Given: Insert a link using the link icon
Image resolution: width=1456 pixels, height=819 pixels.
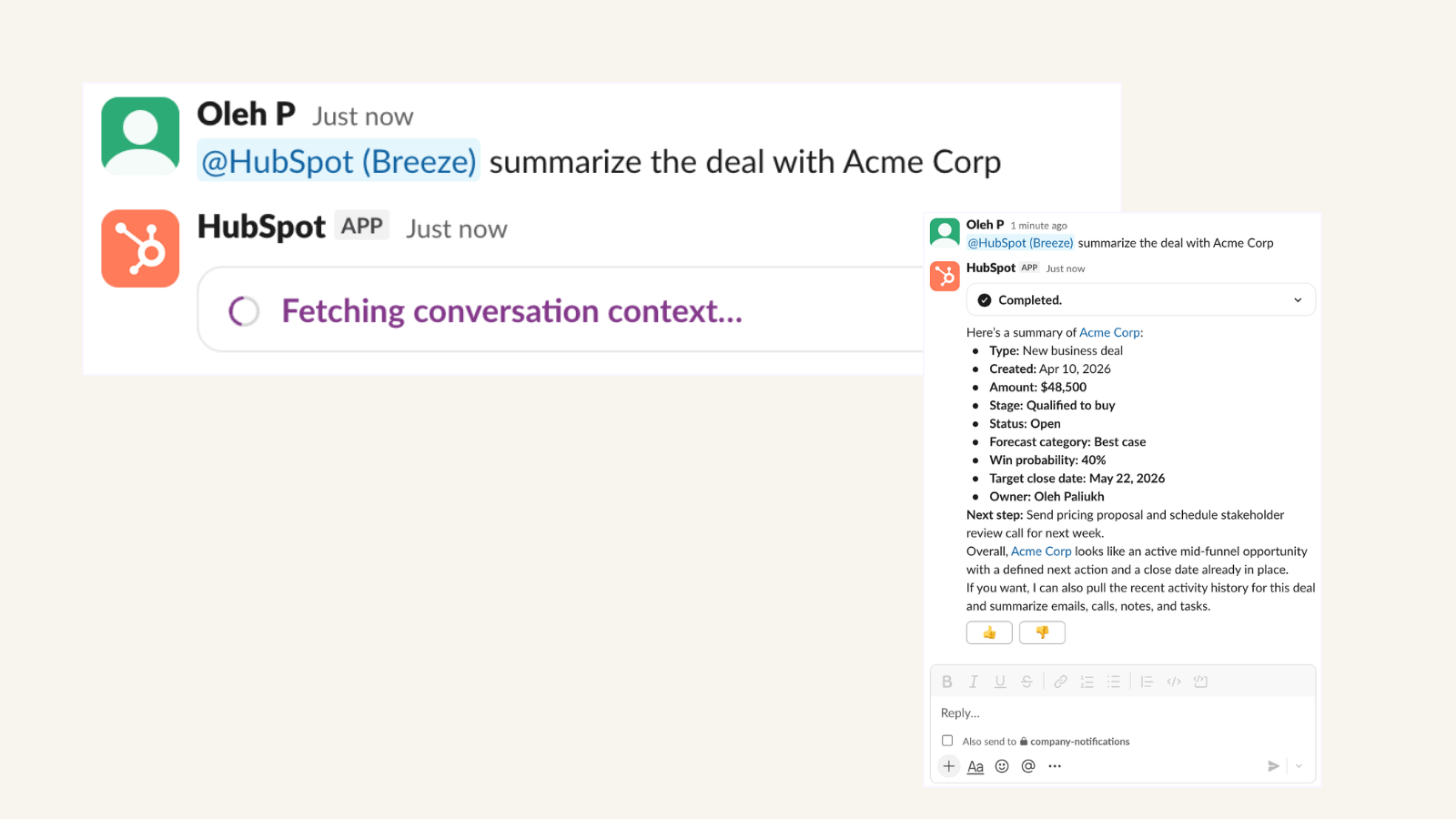Looking at the screenshot, I should point(1059,682).
